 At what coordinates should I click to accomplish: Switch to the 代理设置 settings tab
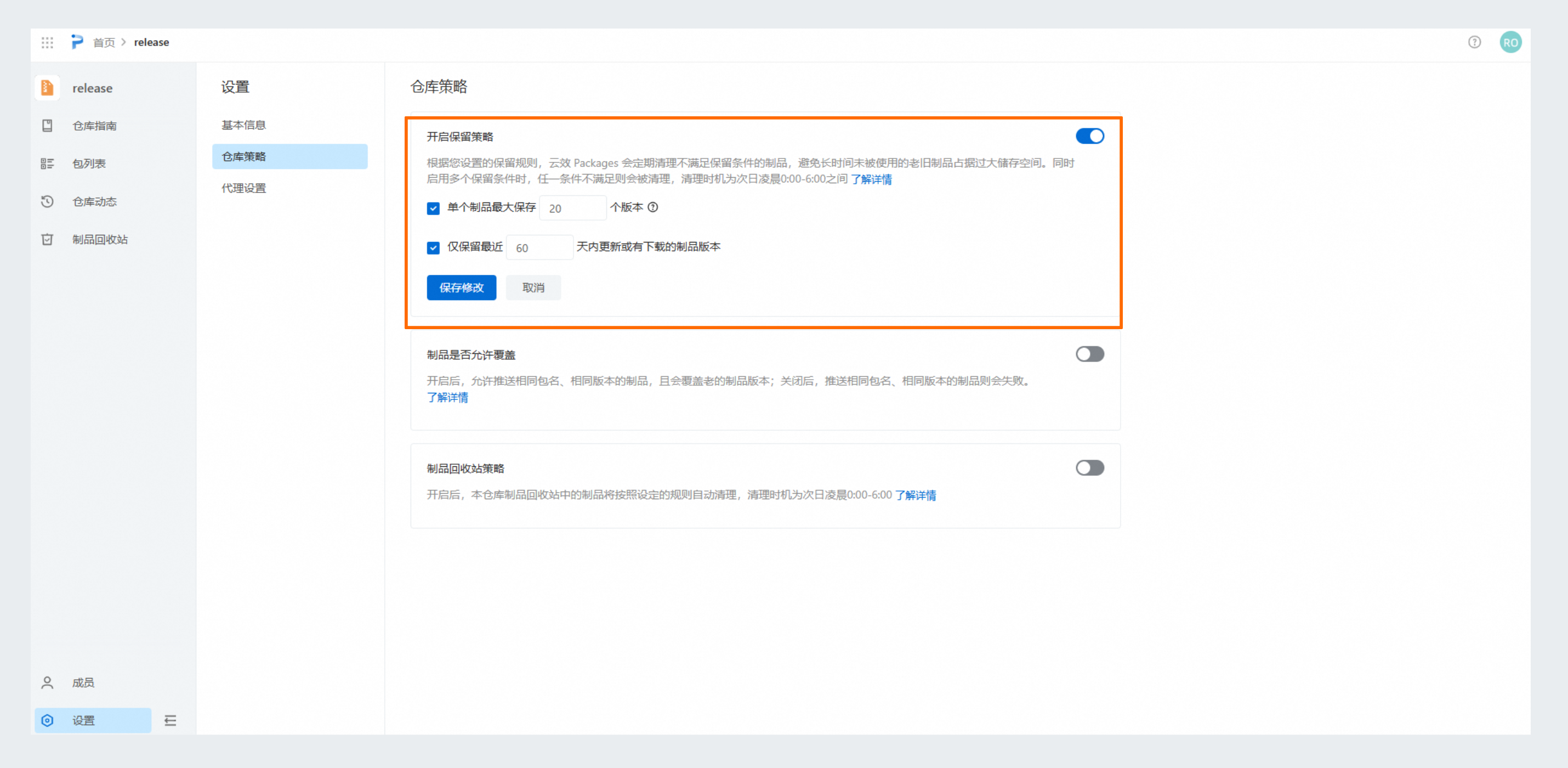[243, 188]
